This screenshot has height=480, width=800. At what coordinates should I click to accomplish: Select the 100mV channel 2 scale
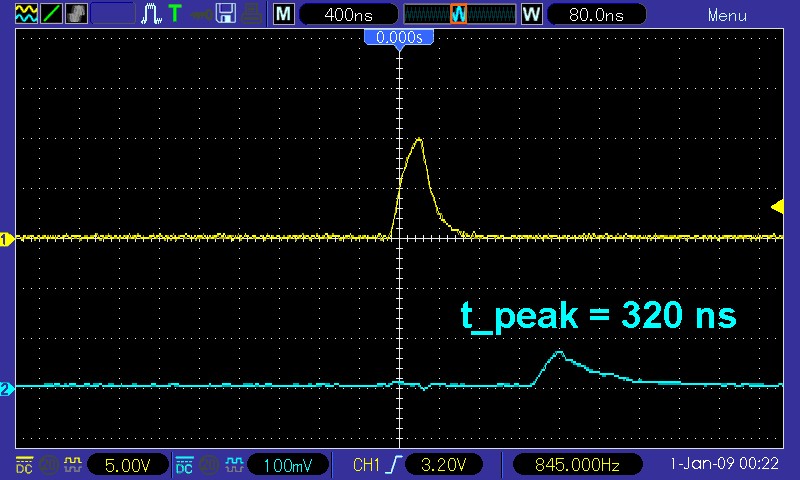(288, 465)
